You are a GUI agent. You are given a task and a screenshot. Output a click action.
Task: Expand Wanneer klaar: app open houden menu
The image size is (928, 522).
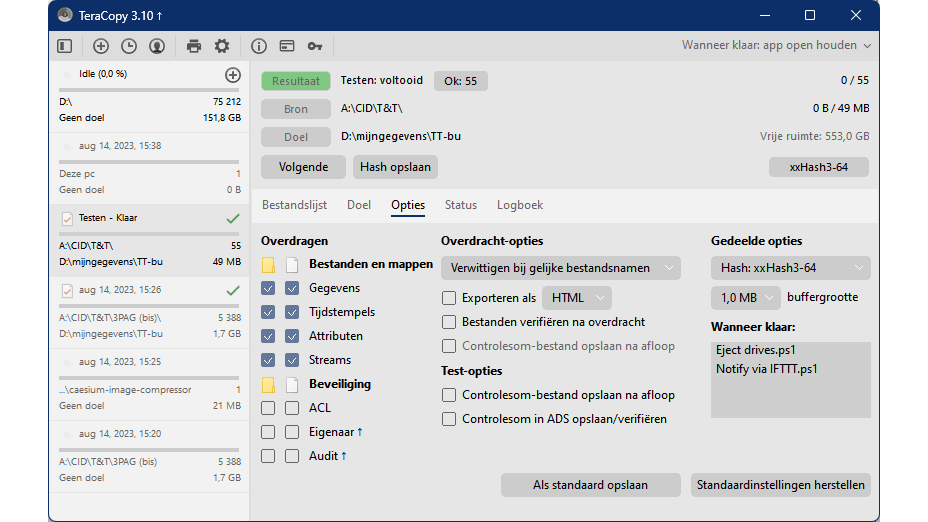776,46
